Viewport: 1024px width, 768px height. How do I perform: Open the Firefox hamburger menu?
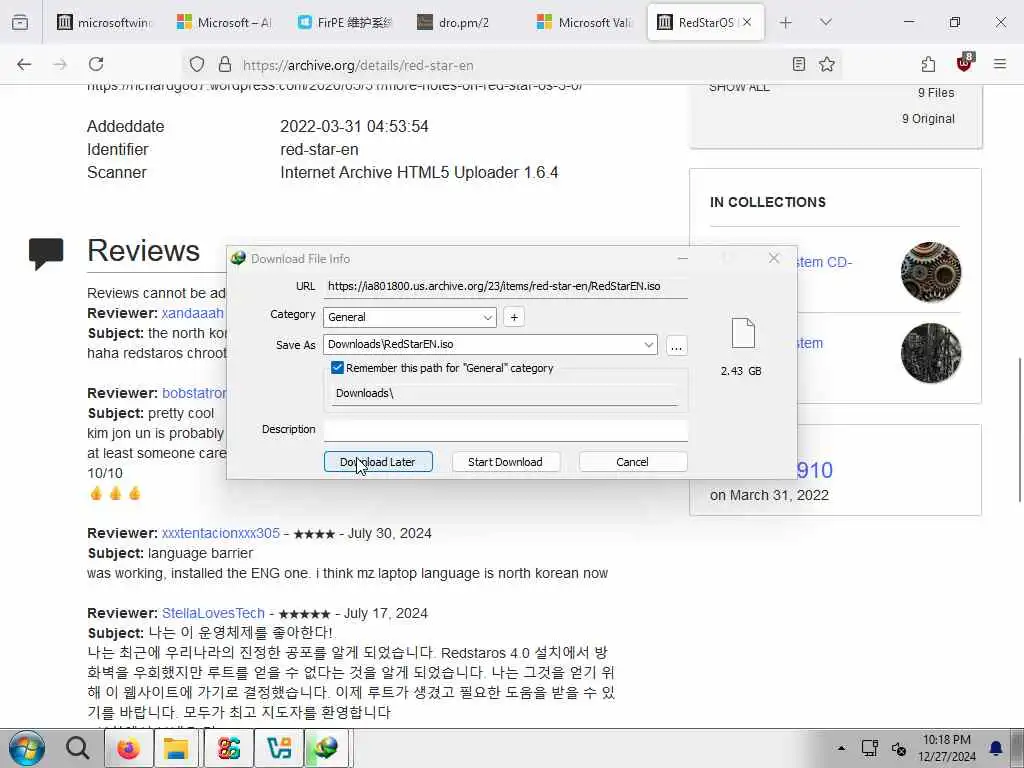[x=999, y=64]
